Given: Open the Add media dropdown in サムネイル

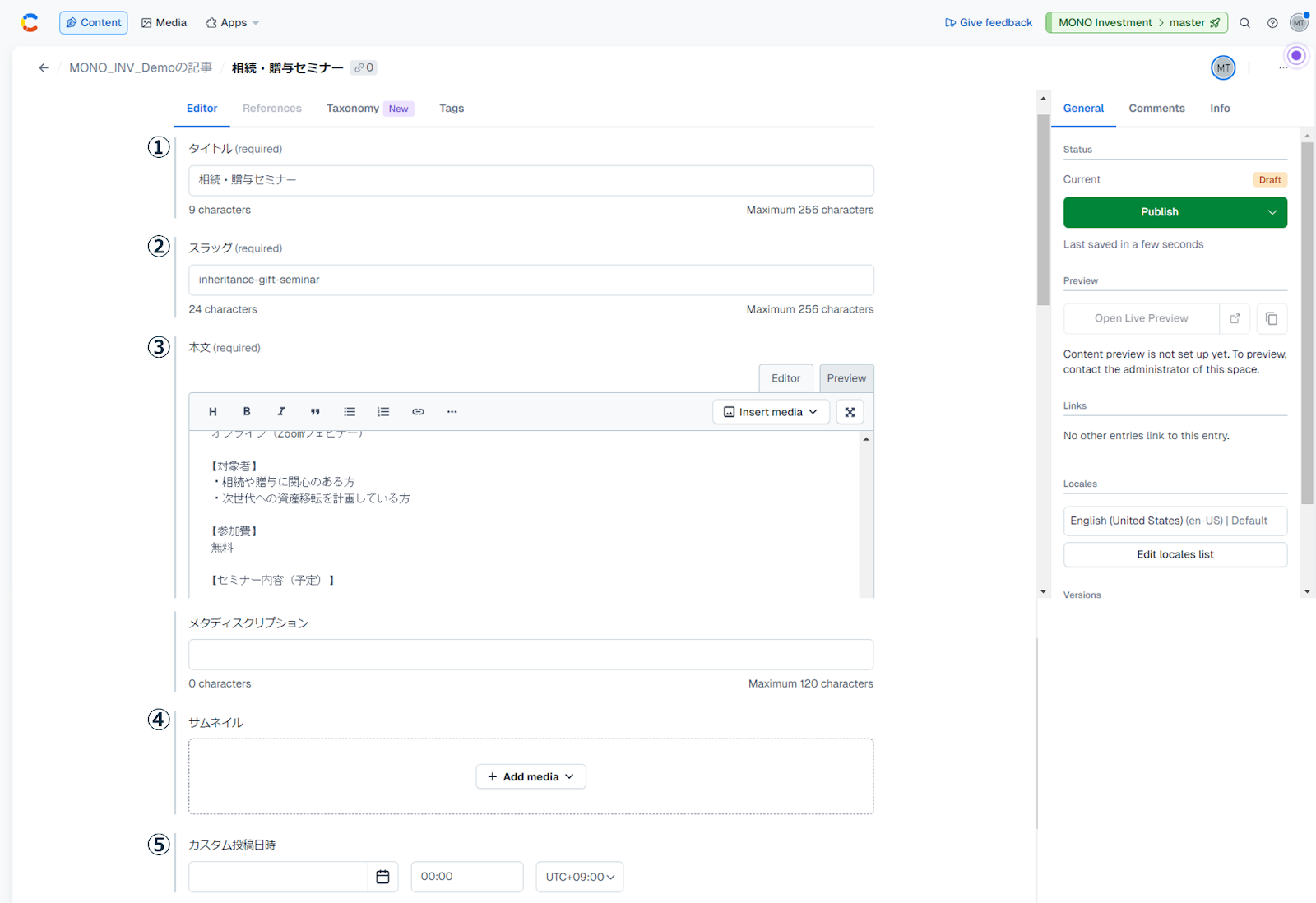Looking at the screenshot, I should tap(531, 776).
